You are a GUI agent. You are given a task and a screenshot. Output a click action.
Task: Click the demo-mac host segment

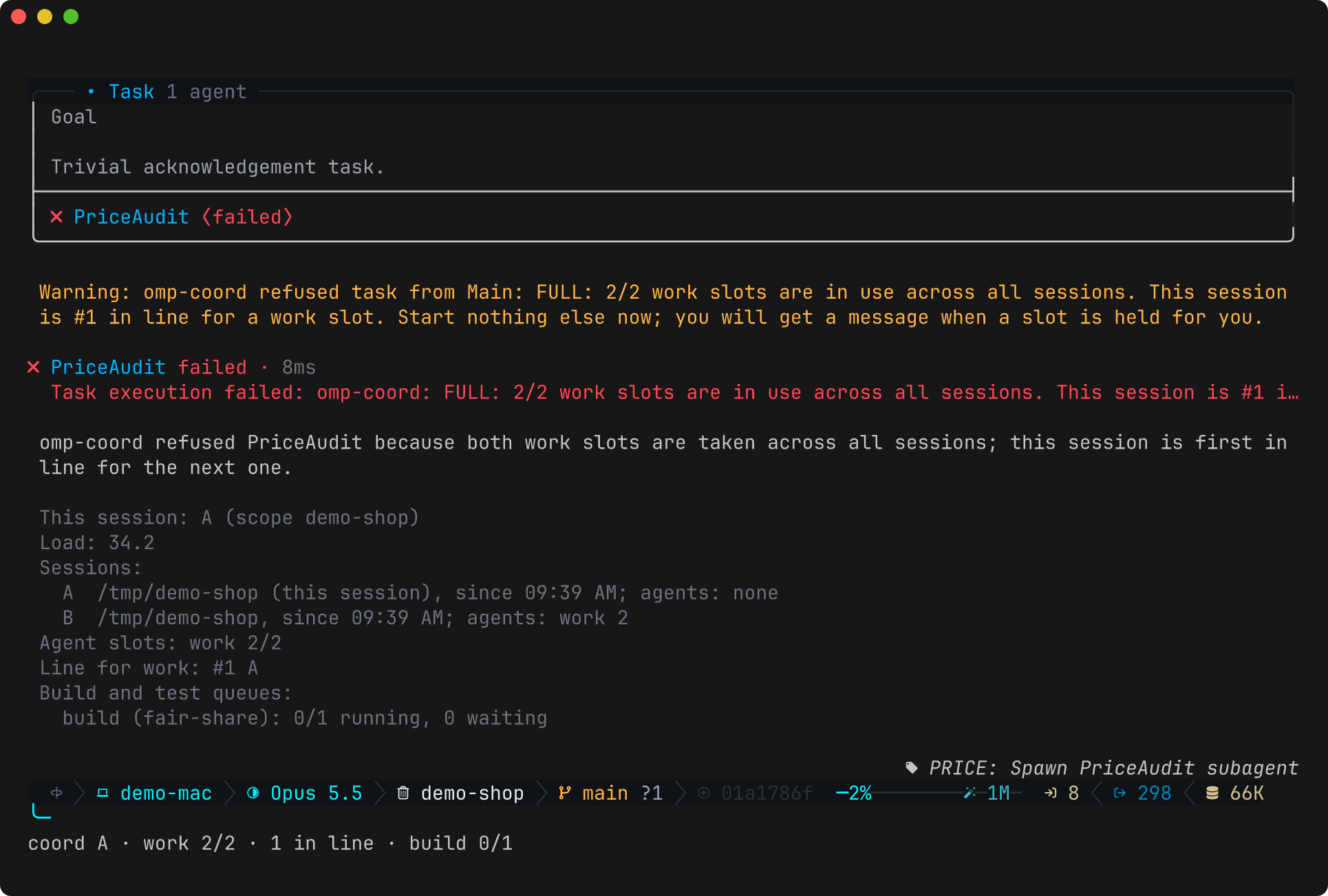154,793
